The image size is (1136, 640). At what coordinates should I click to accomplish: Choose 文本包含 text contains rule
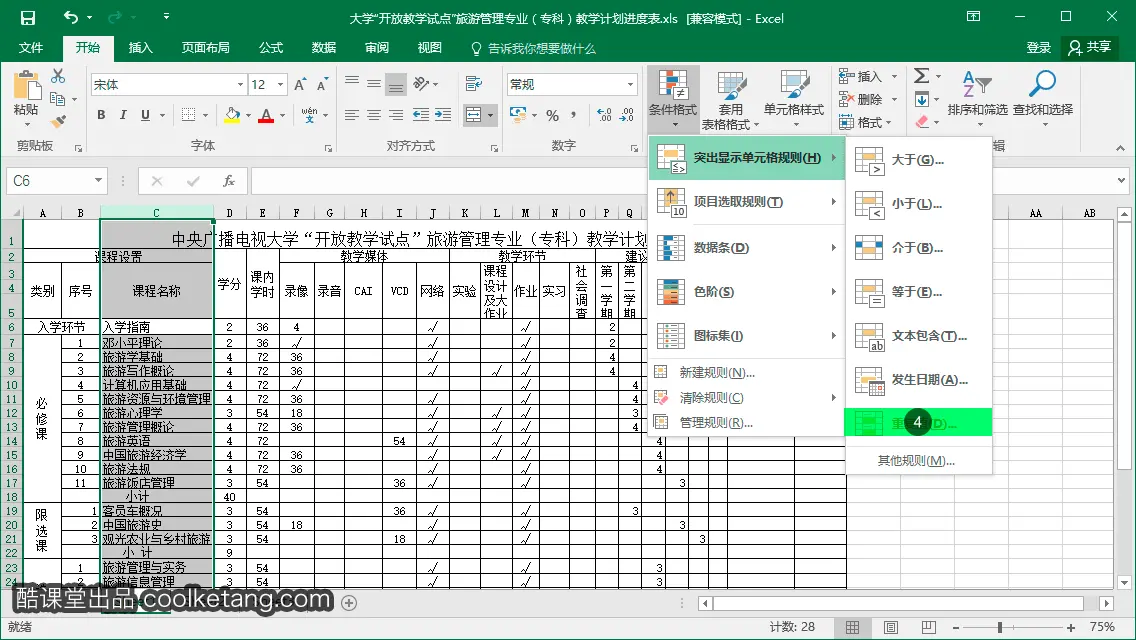point(919,336)
